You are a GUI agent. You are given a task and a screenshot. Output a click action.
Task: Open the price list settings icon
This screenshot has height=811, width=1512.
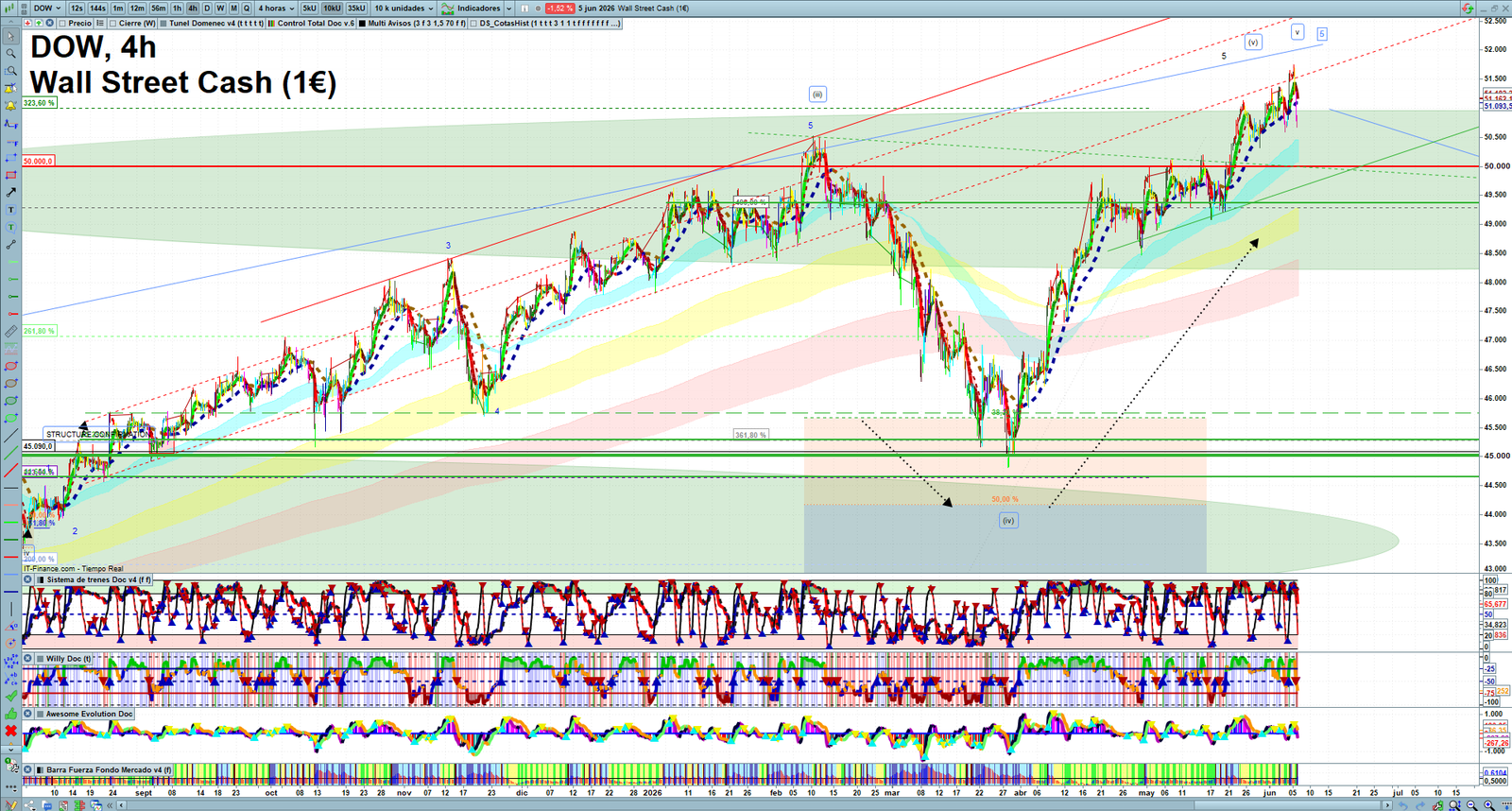[100, 23]
